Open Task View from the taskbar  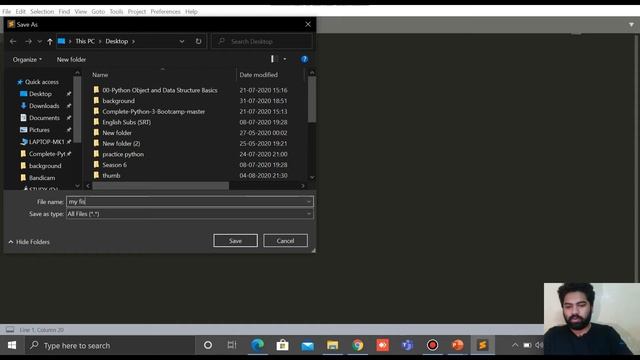[x=232, y=345]
